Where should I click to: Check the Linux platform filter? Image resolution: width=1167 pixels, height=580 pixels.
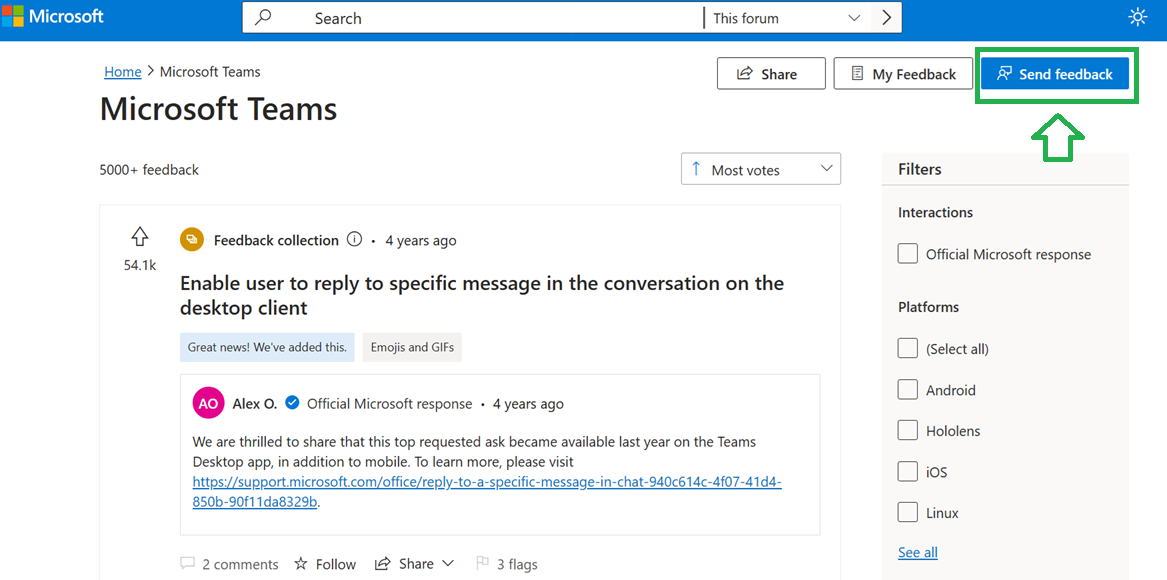click(x=907, y=512)
